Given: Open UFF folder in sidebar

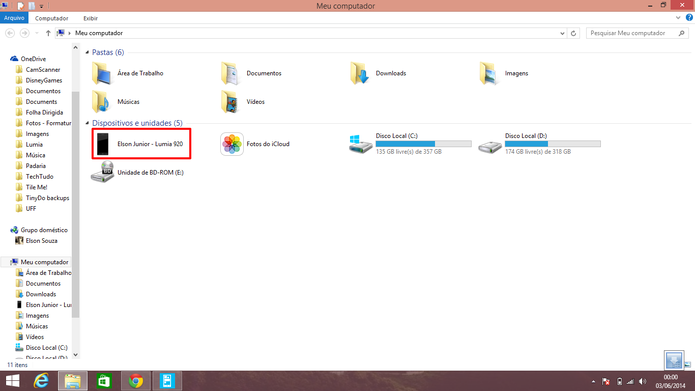Looking at the screenshot, I should [26, 208].
